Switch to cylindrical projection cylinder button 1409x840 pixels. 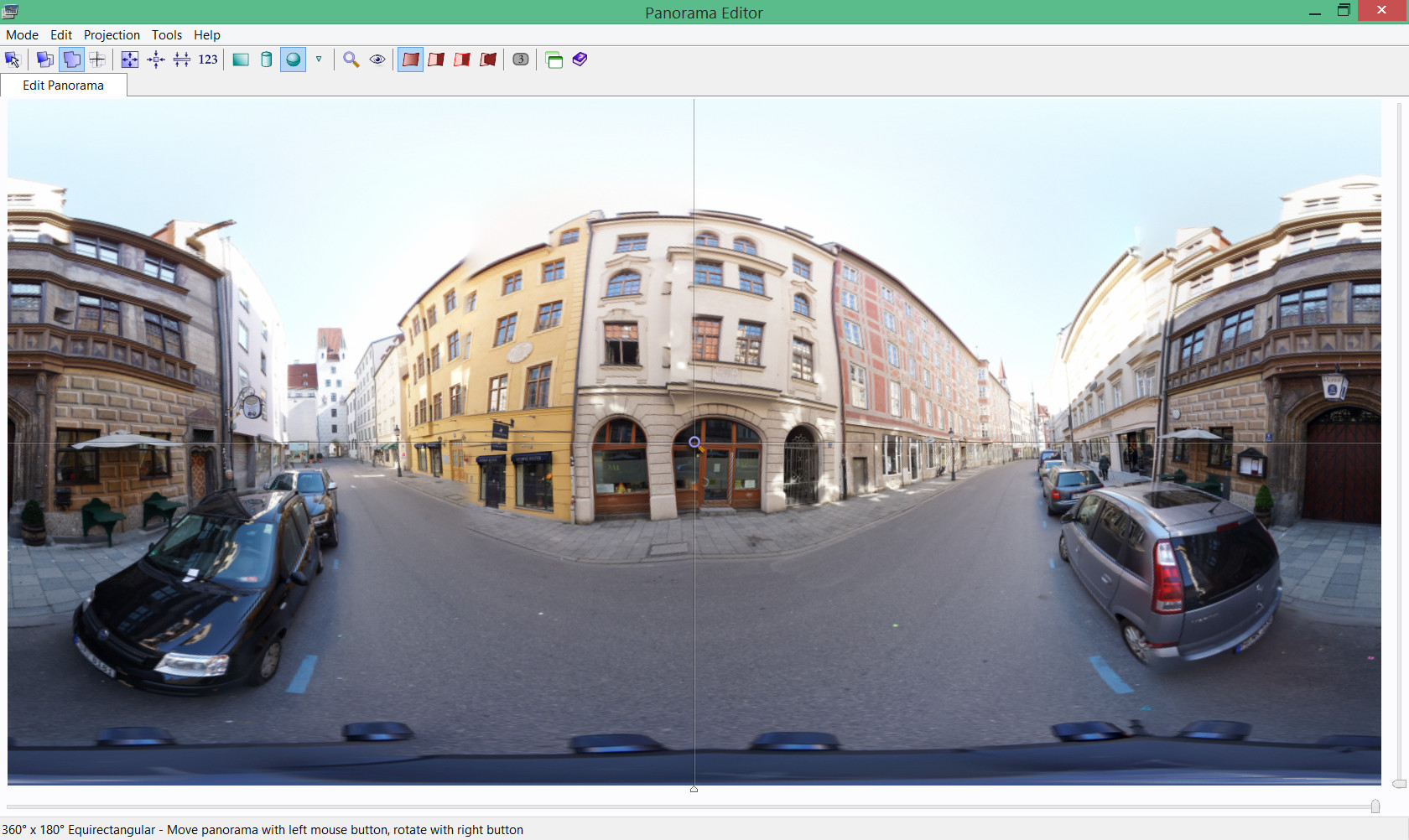267,60
